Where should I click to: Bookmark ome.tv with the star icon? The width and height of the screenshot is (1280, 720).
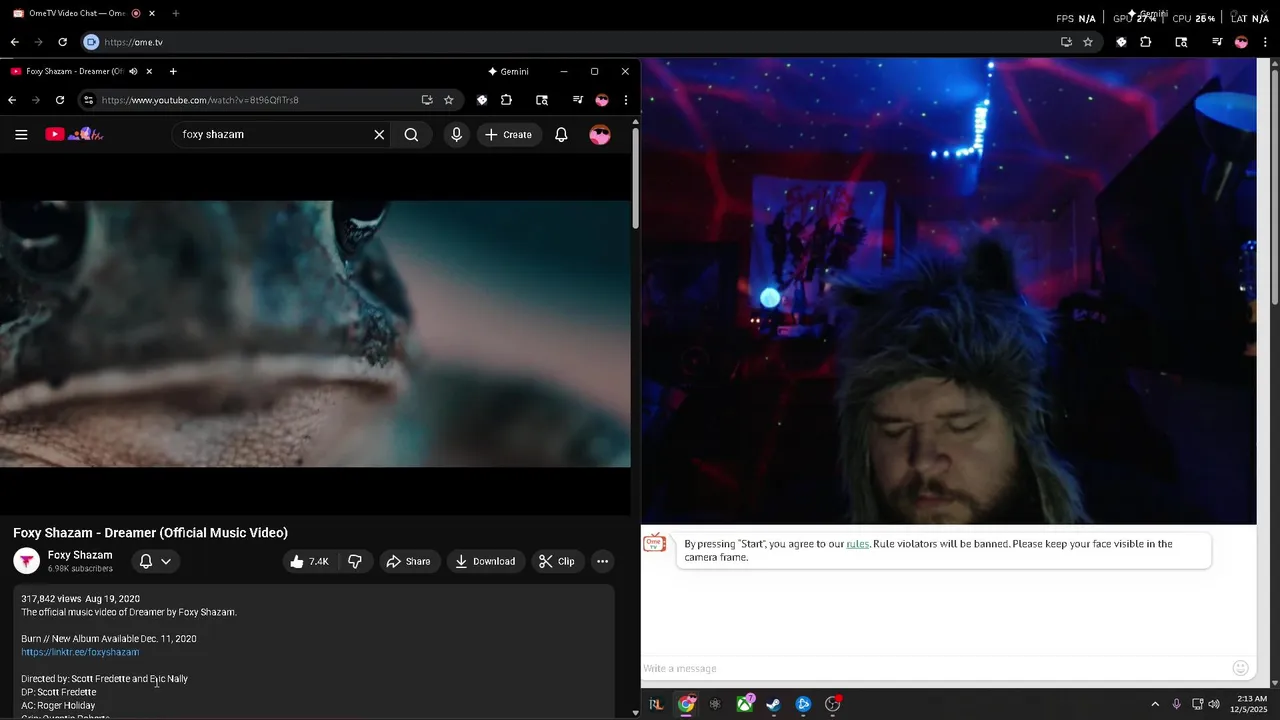1088,42
